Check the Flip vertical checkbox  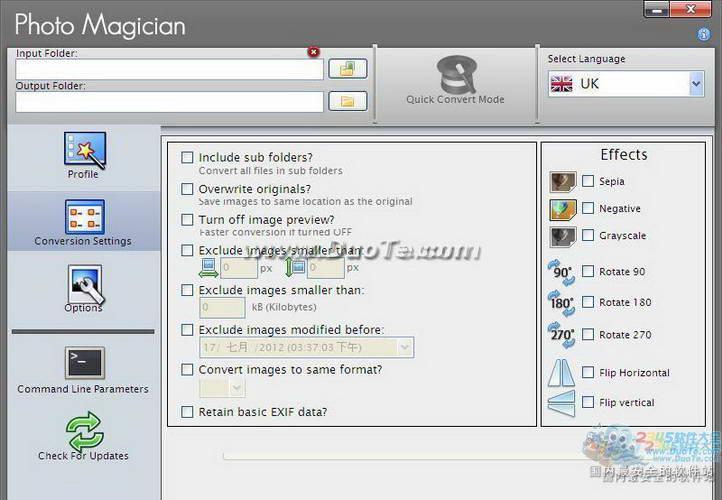click(x=588, y=402)
